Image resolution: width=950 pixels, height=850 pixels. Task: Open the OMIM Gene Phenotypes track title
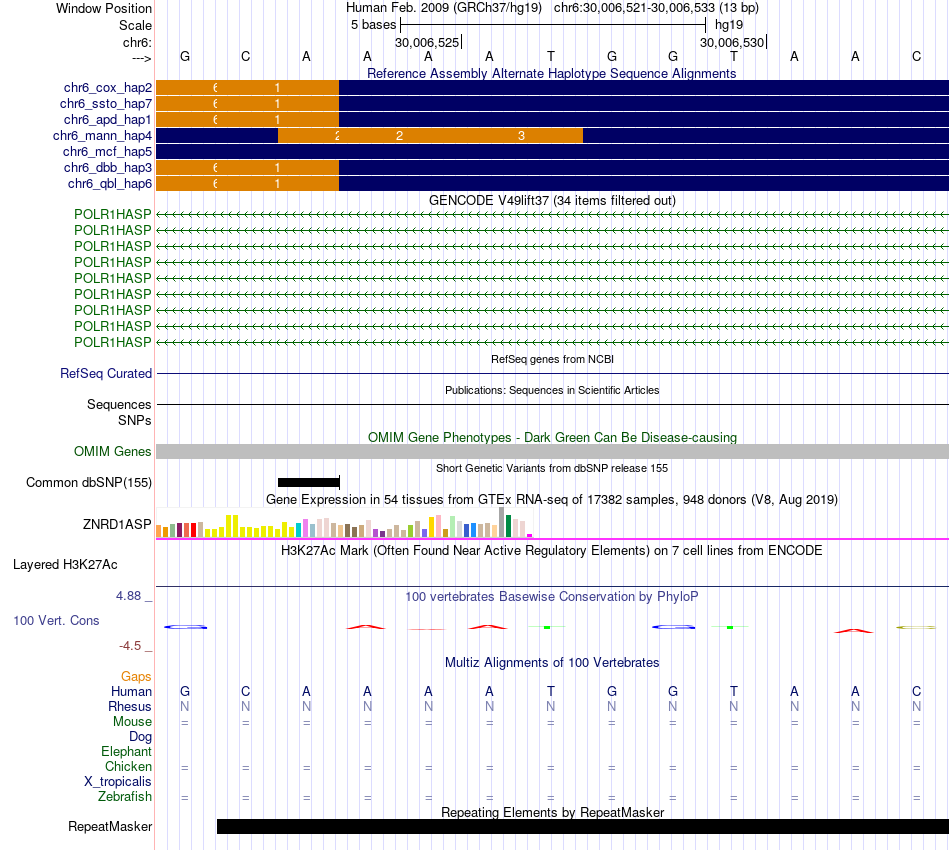pyautogui.click(x=552, y=437)
